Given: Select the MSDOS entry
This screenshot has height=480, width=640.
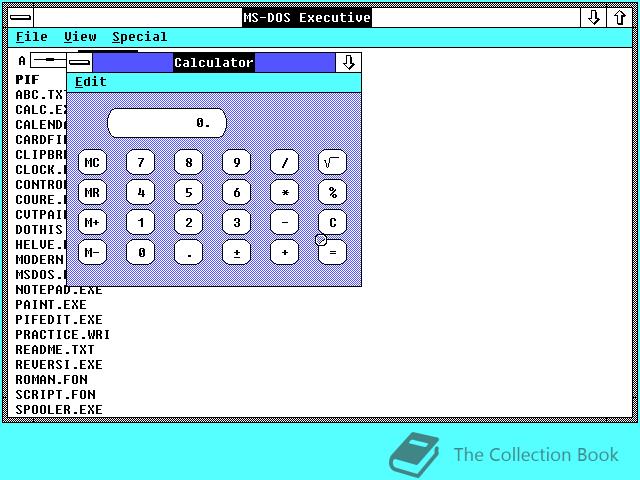Looking at the screenshot, I should tap(40, 275).
